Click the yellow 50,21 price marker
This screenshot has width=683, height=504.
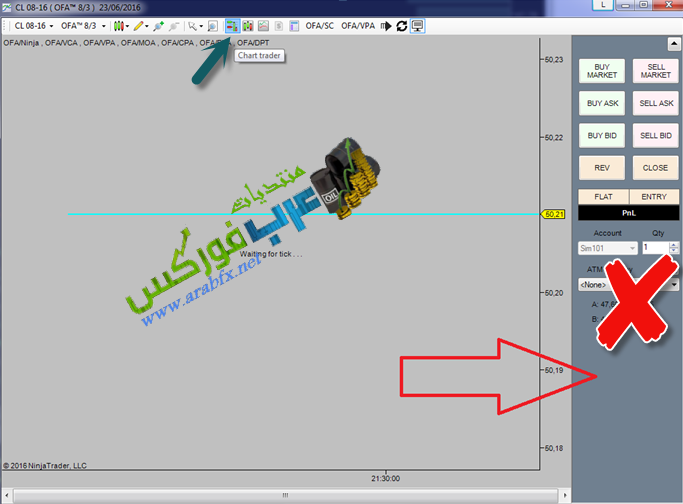point(553,214)
